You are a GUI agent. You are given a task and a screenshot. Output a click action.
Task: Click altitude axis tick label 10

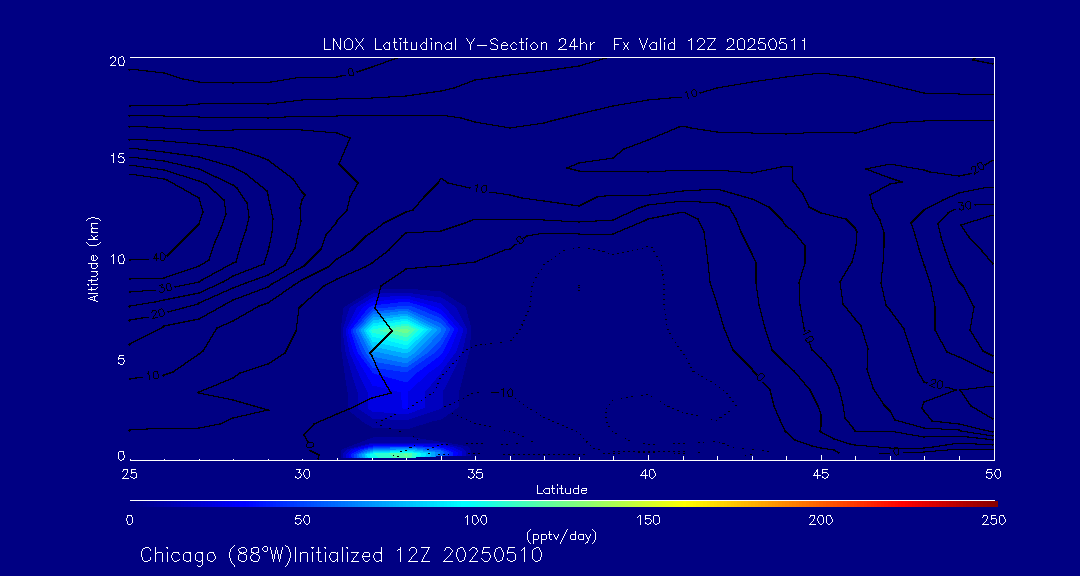[x=117, y=259]
